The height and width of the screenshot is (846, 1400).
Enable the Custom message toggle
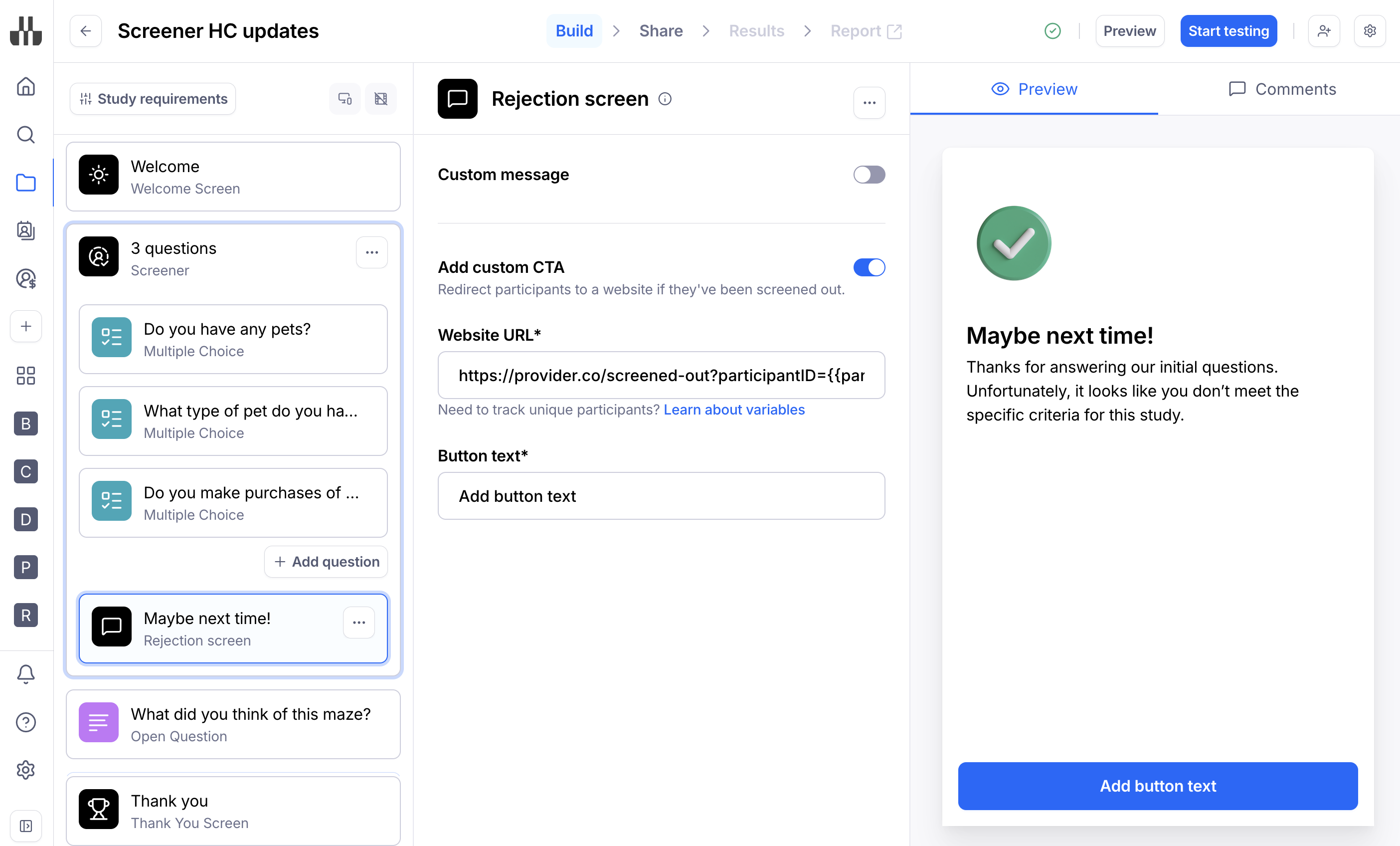coord(869,175)
